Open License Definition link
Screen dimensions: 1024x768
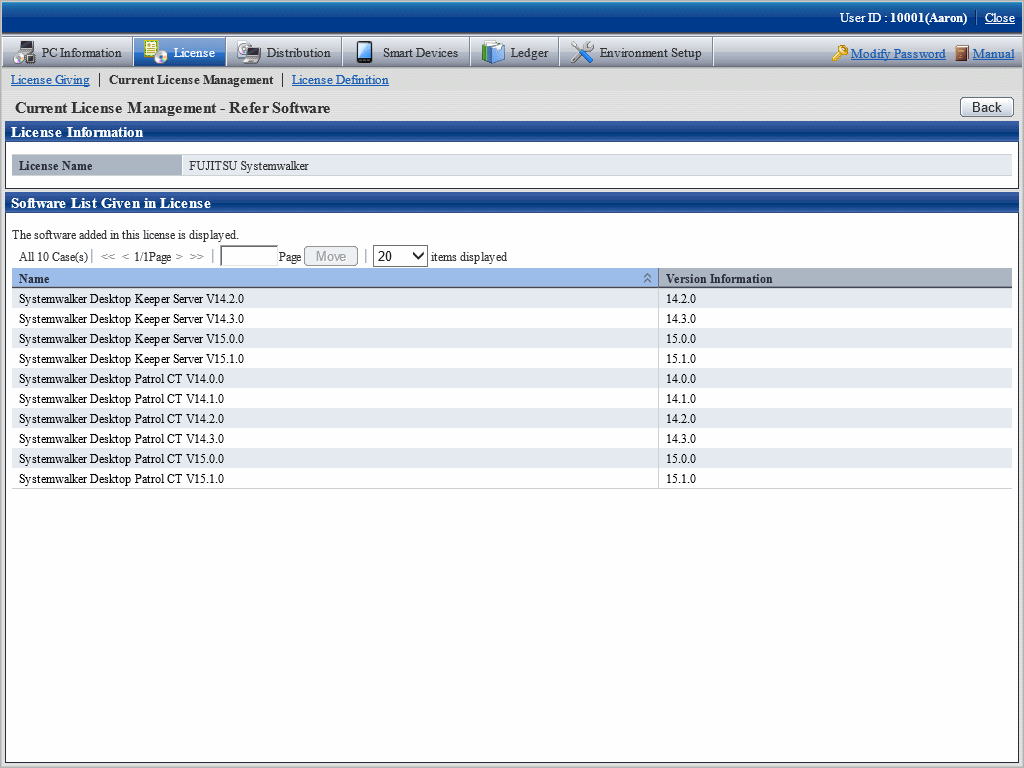340,80
